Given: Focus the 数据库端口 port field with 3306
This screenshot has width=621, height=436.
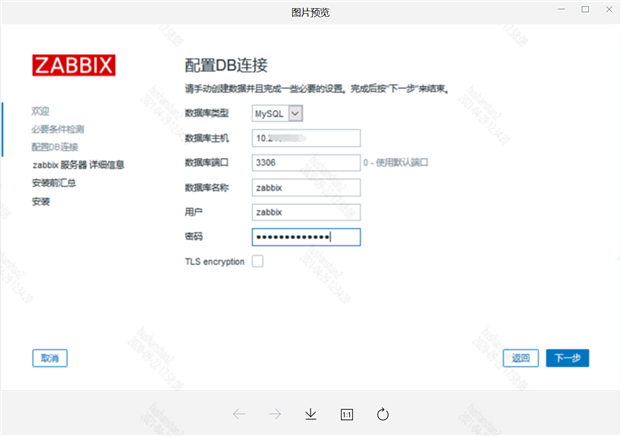Looking at the screenshot, I should 306,163.
